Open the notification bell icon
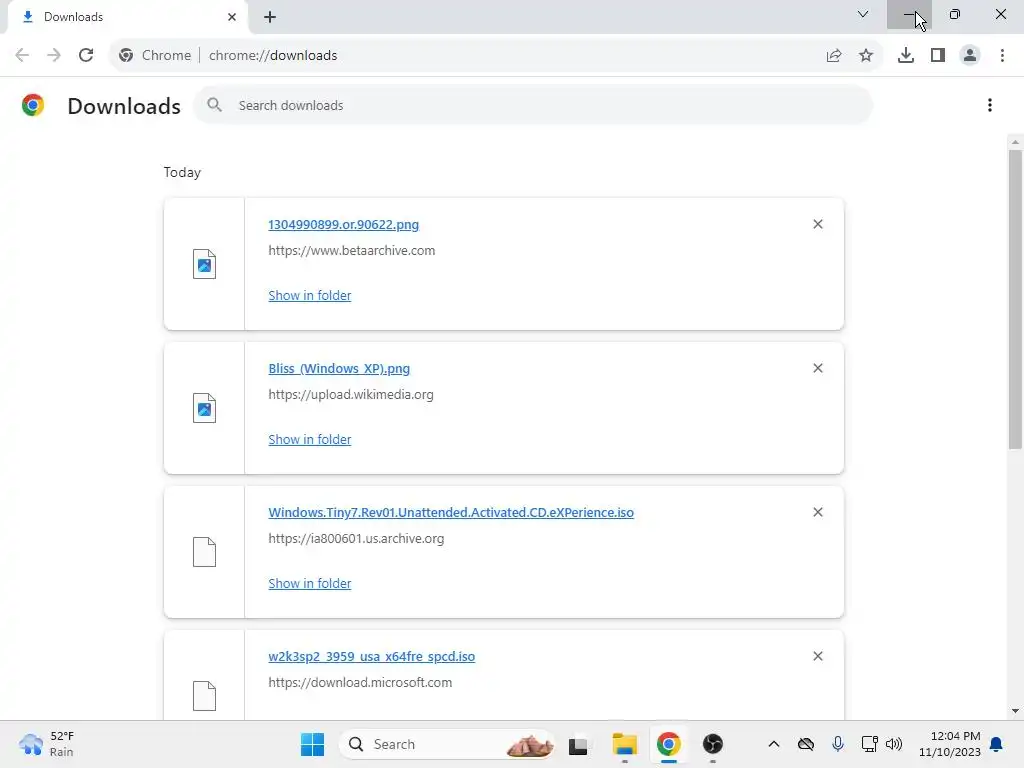Screen dimensions: 1024x768 [997, 744]
